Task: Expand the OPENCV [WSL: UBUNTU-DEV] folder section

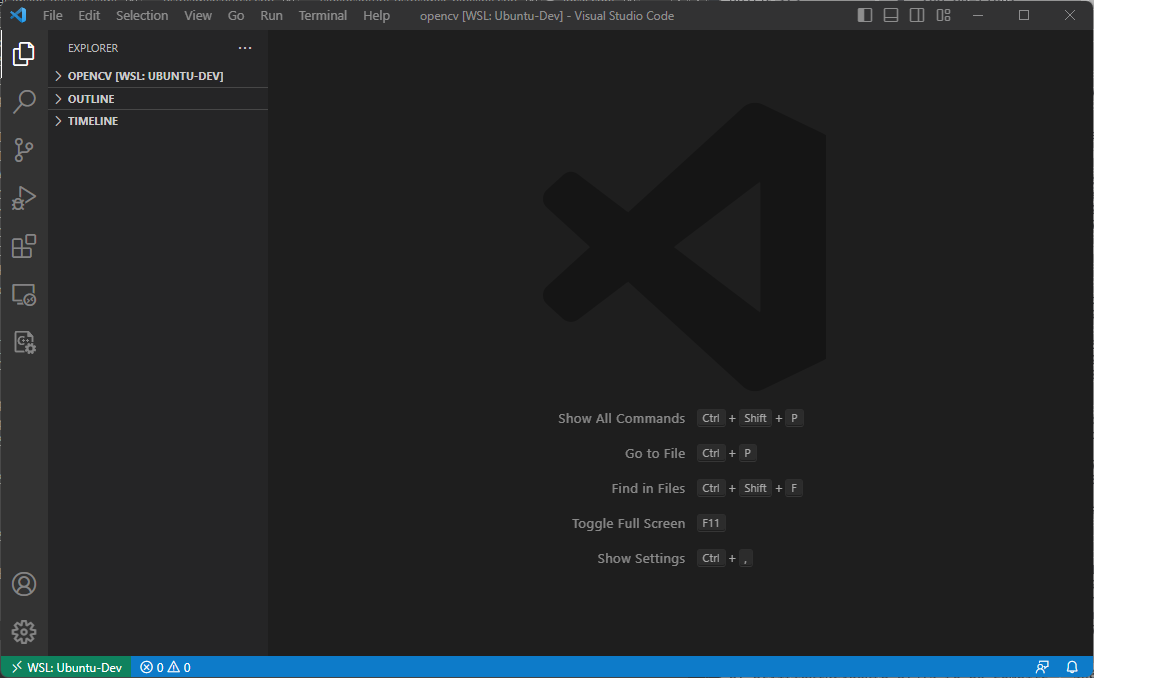Action: pos(158,76)
